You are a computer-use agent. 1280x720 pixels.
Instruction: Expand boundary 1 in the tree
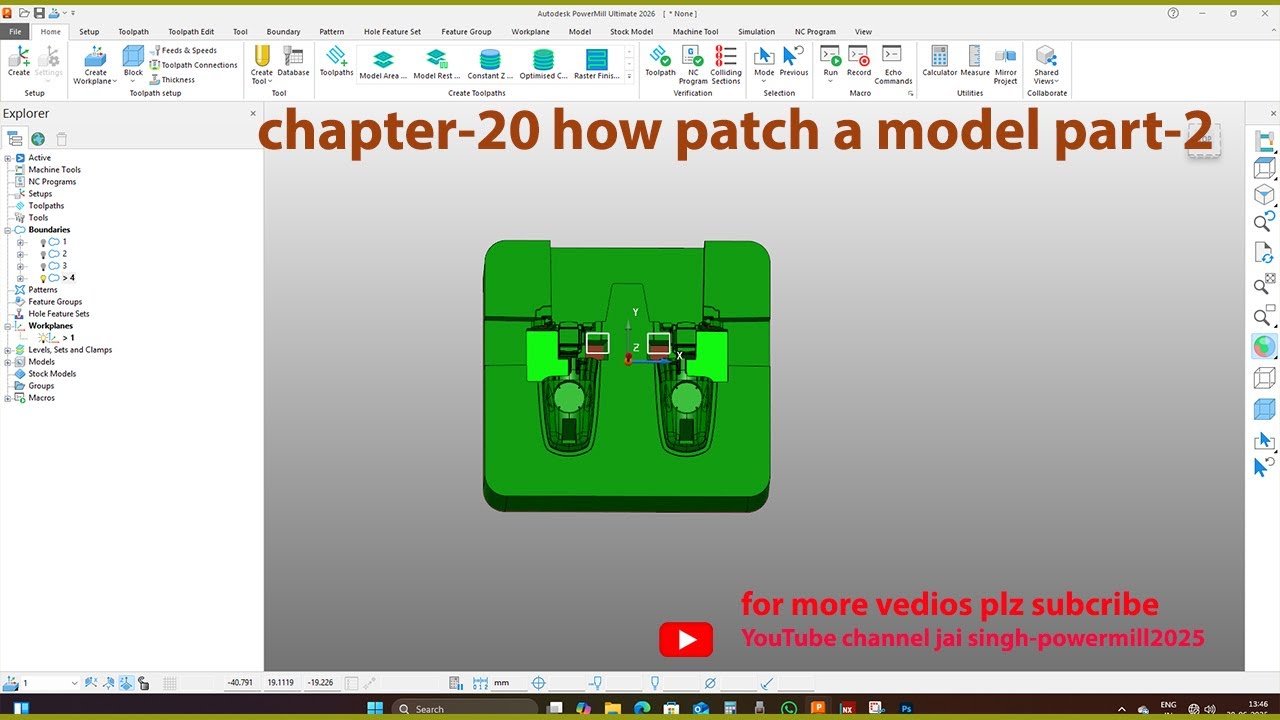(21, 242)
